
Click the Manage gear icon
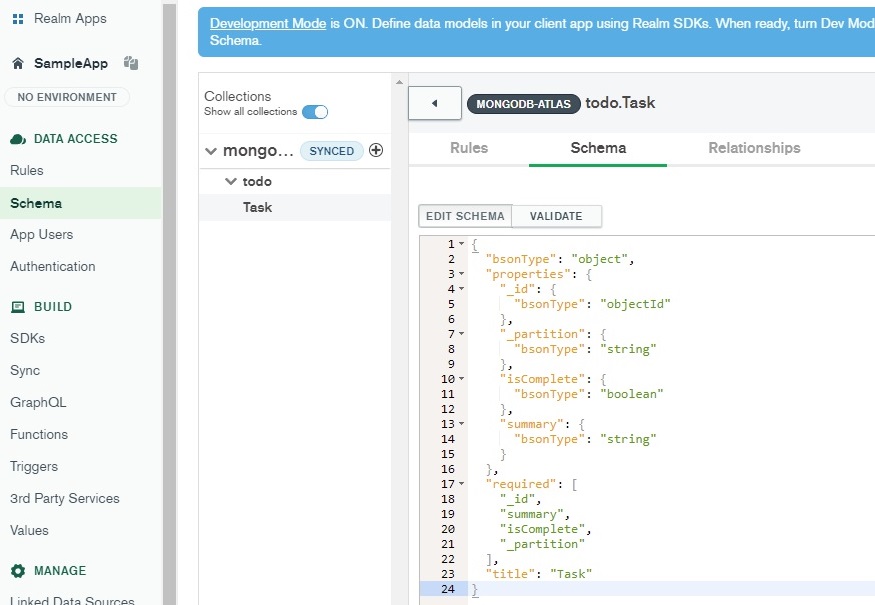tap(18, 571)
